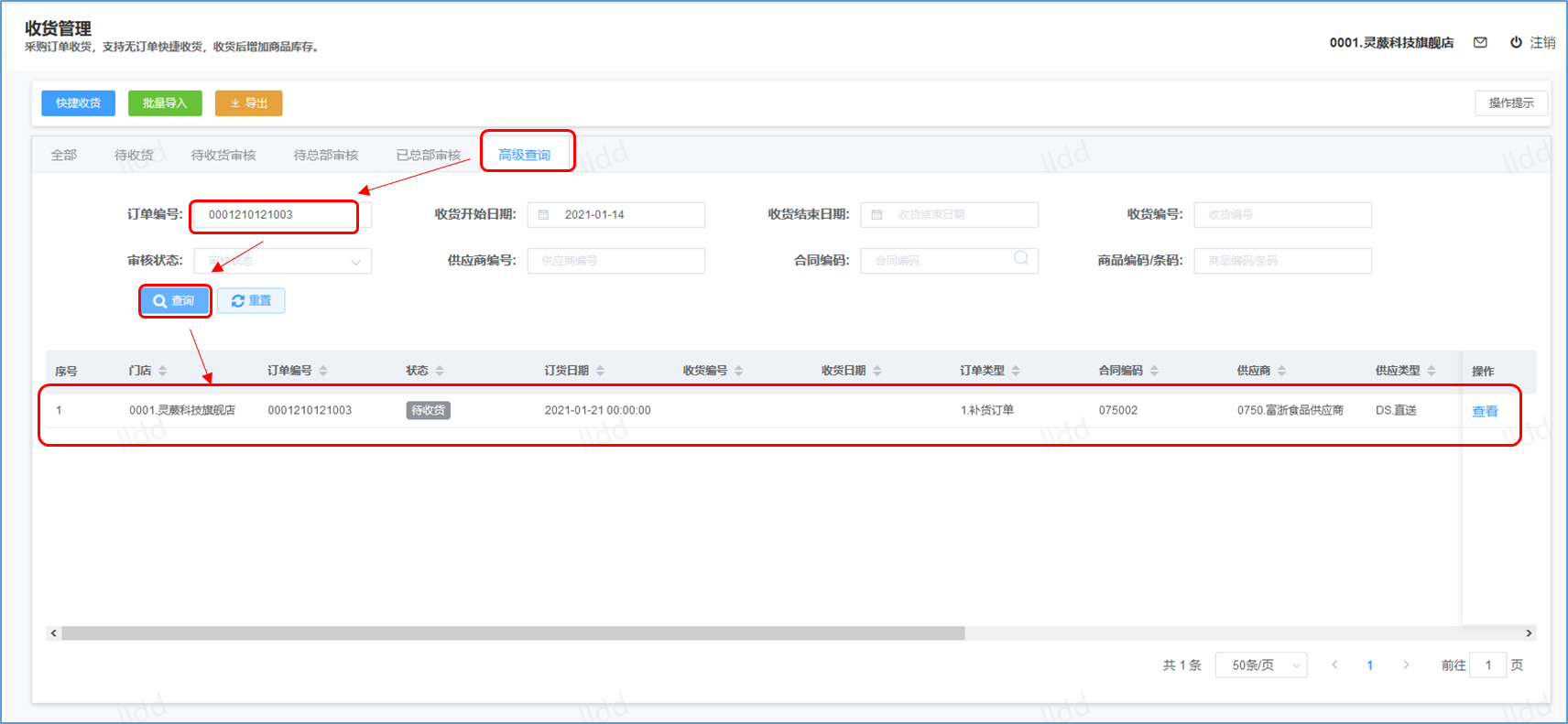Sort by 订货日期 column arrows
1568x724 pixels.
coord(600,371)
